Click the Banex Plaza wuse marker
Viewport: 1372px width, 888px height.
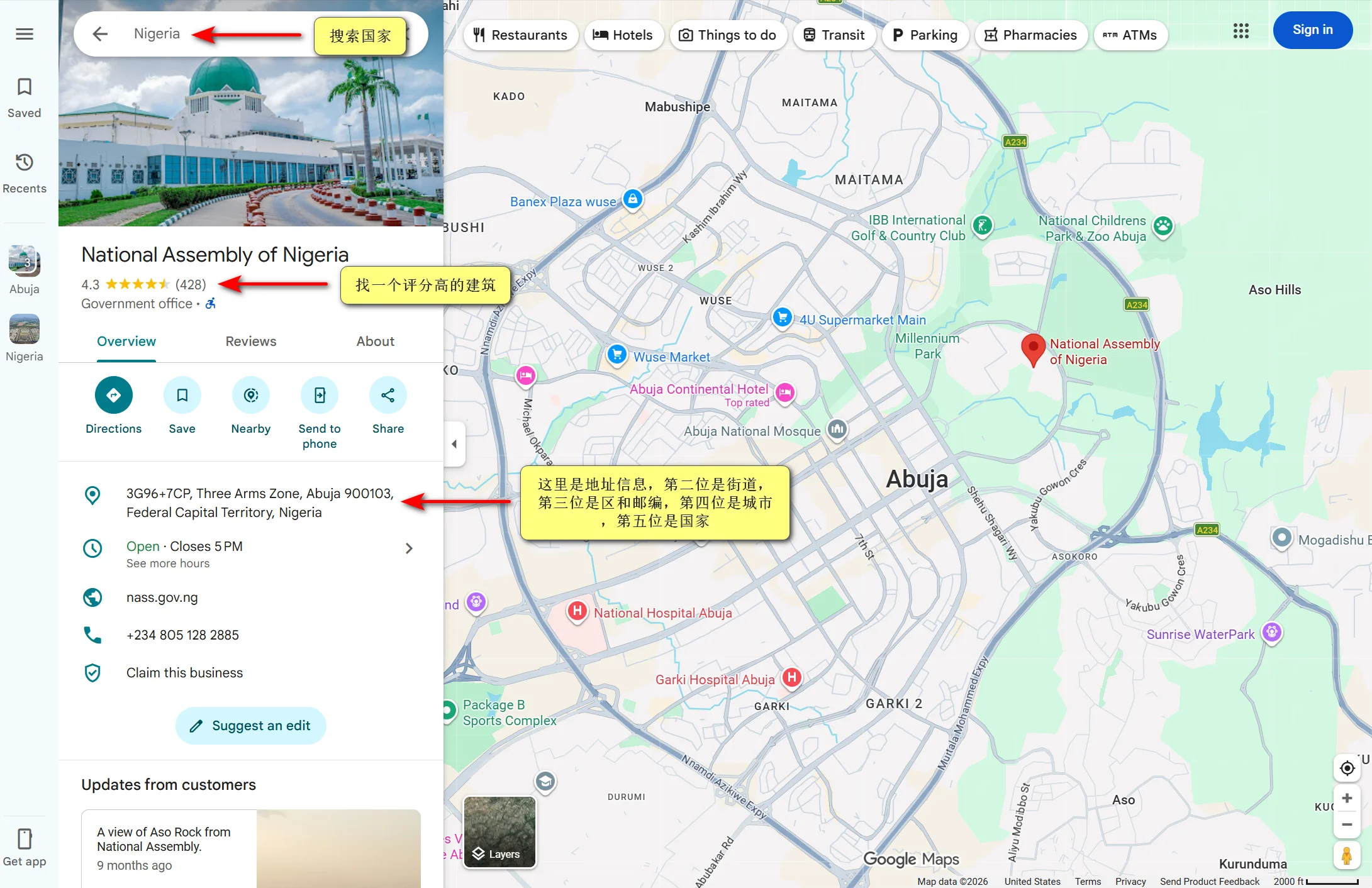633,199
